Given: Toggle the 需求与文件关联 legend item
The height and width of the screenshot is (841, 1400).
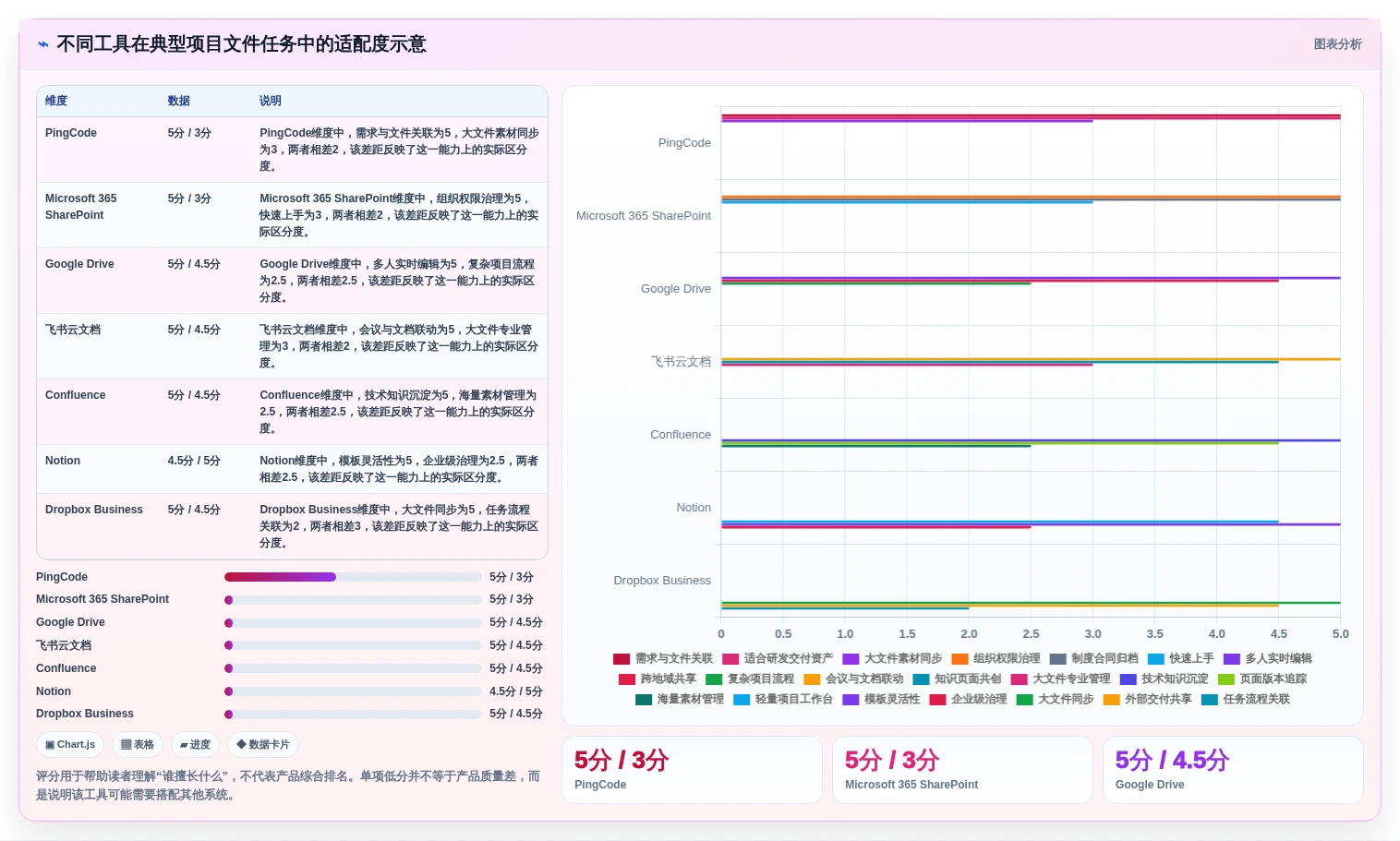Looking at the screenshot, I should (663, 658).
